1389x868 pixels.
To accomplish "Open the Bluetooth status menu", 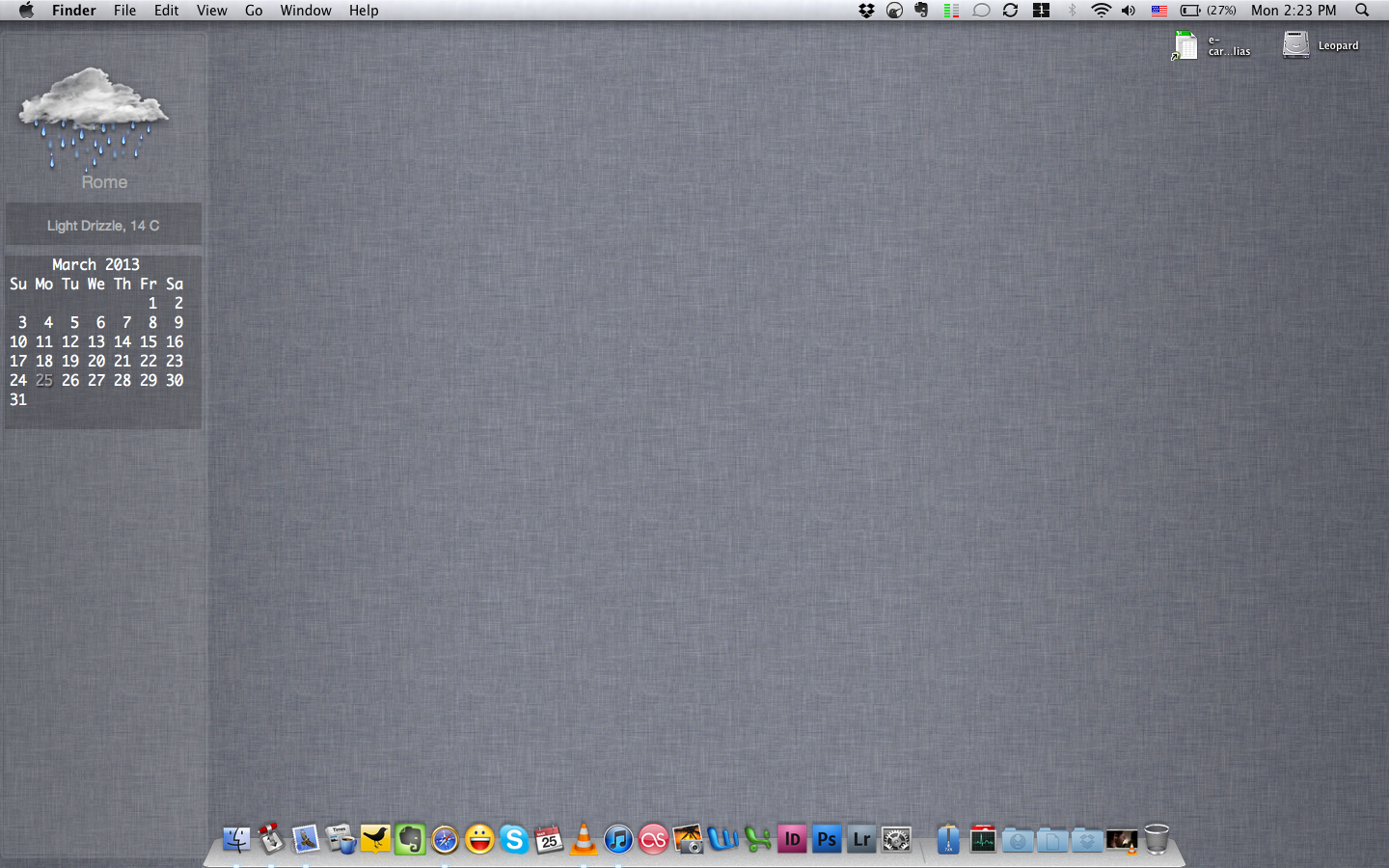I will coord(1072,11).
